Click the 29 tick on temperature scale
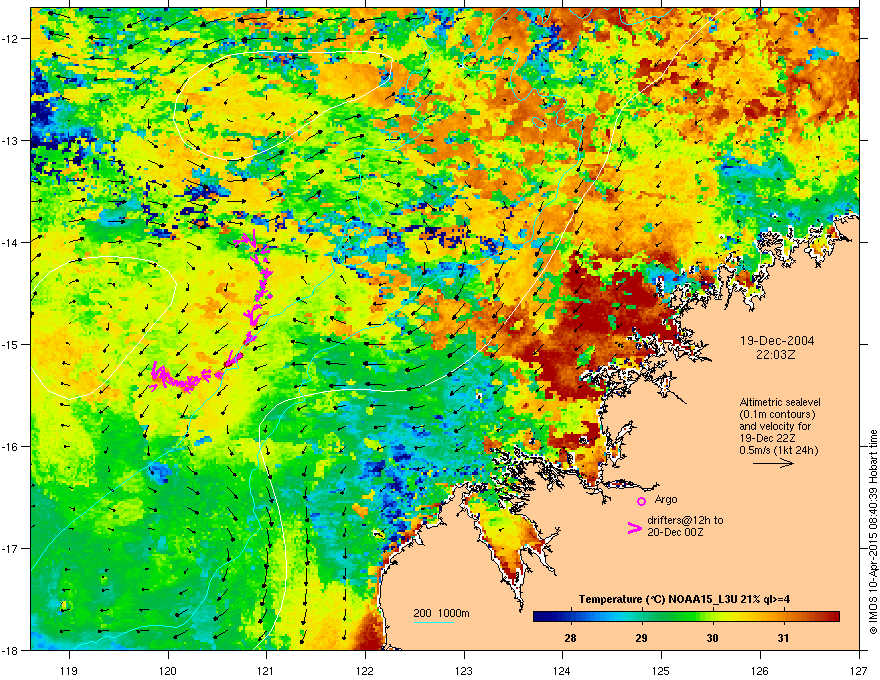The image size is (880, 680). click(x=641, y=638)
